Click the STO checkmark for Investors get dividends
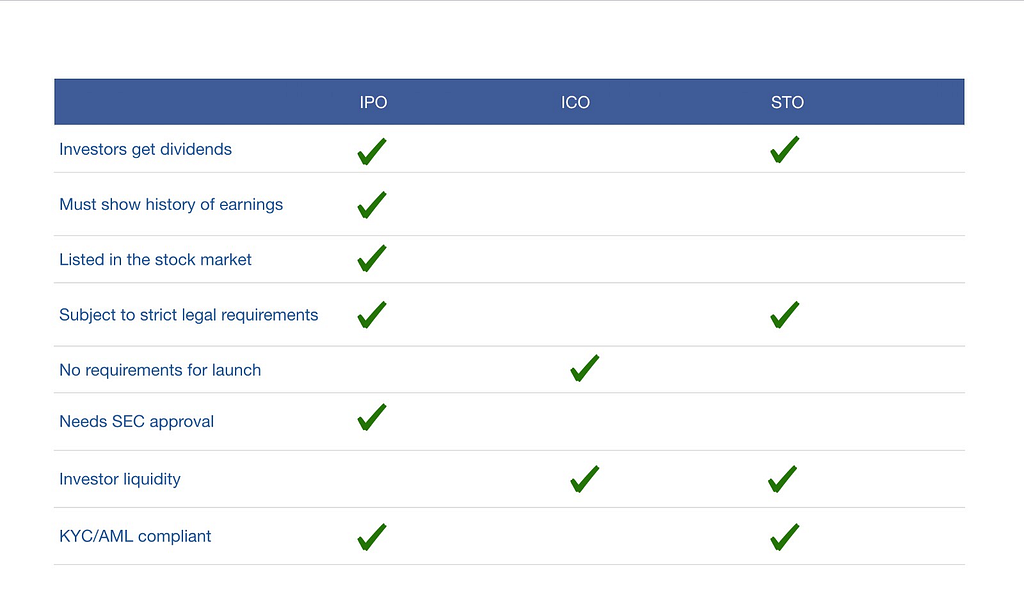Screen dimensions: 1024x613 [784, 149]
